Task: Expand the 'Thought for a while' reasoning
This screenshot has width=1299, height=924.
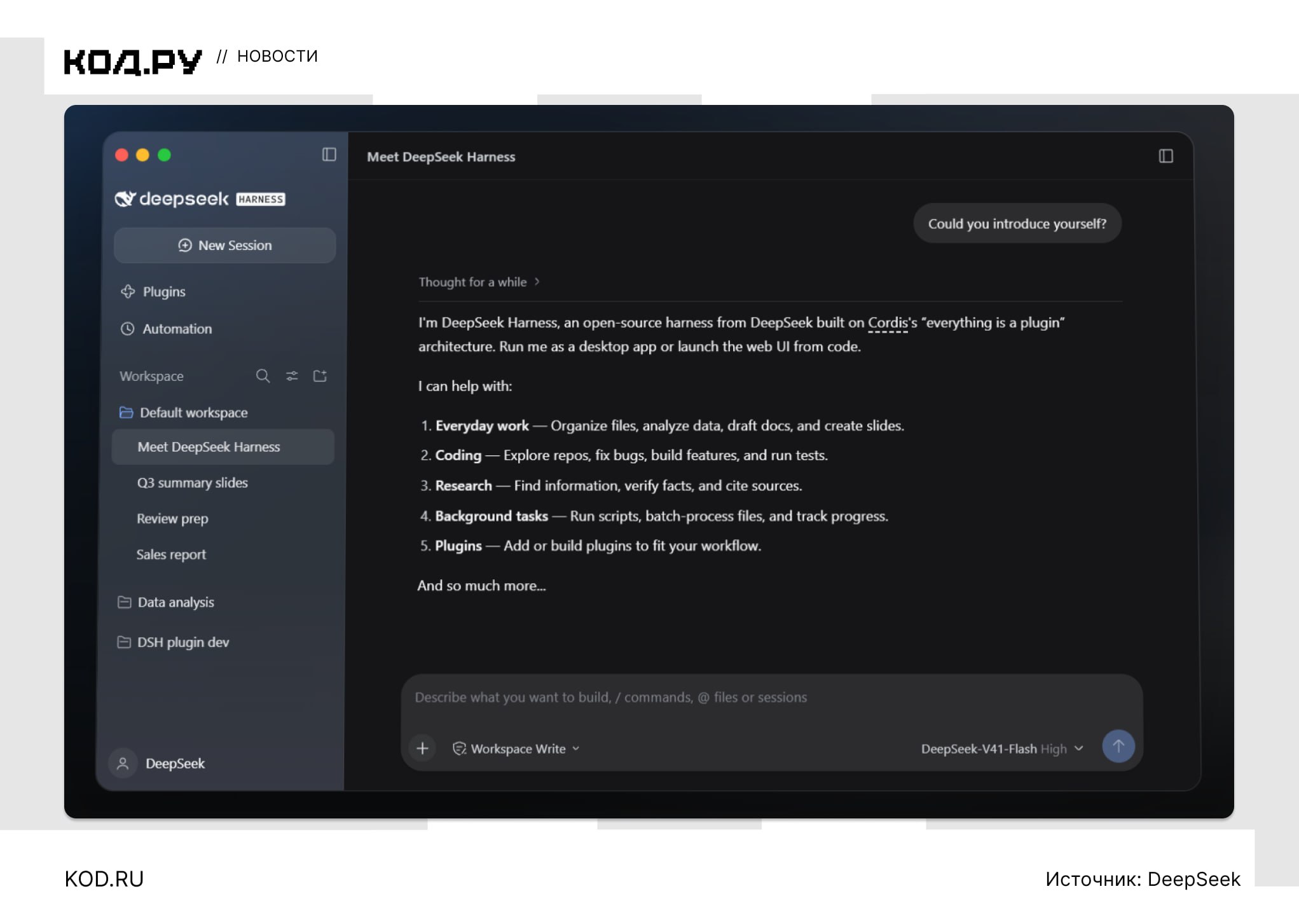Action: [x=479, y=282]
